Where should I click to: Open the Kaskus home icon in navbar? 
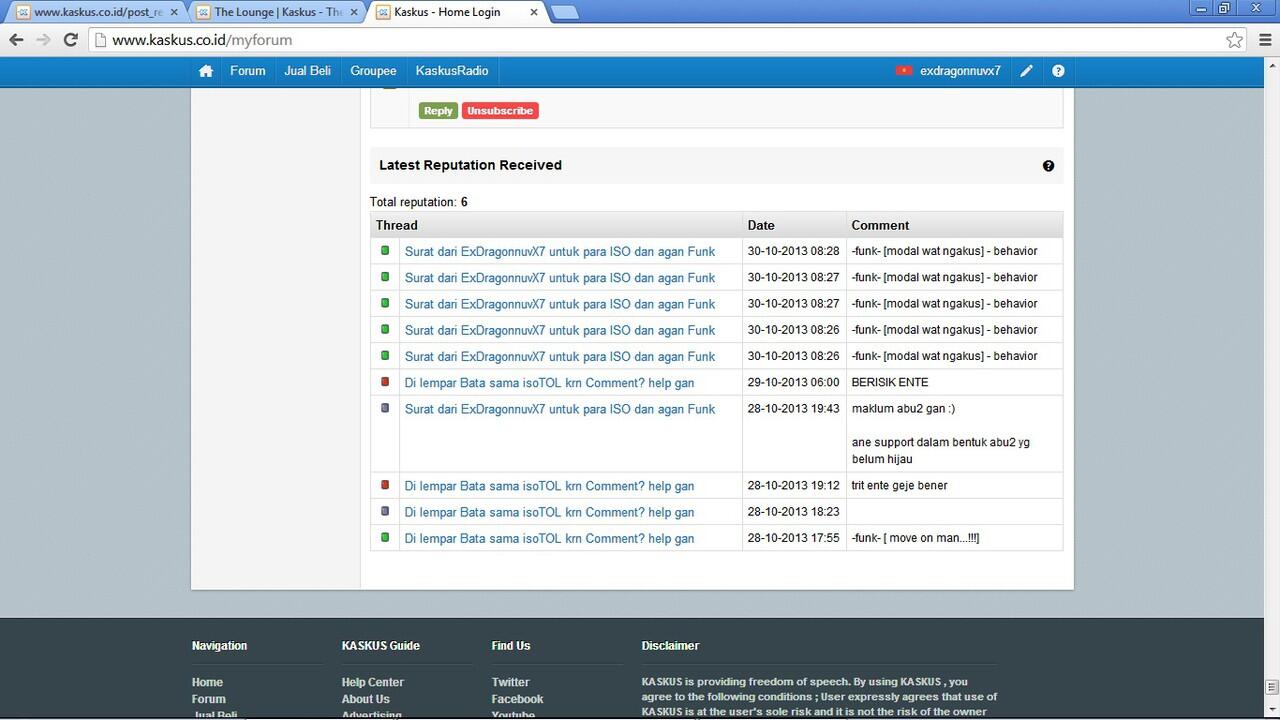coord(206,71)
